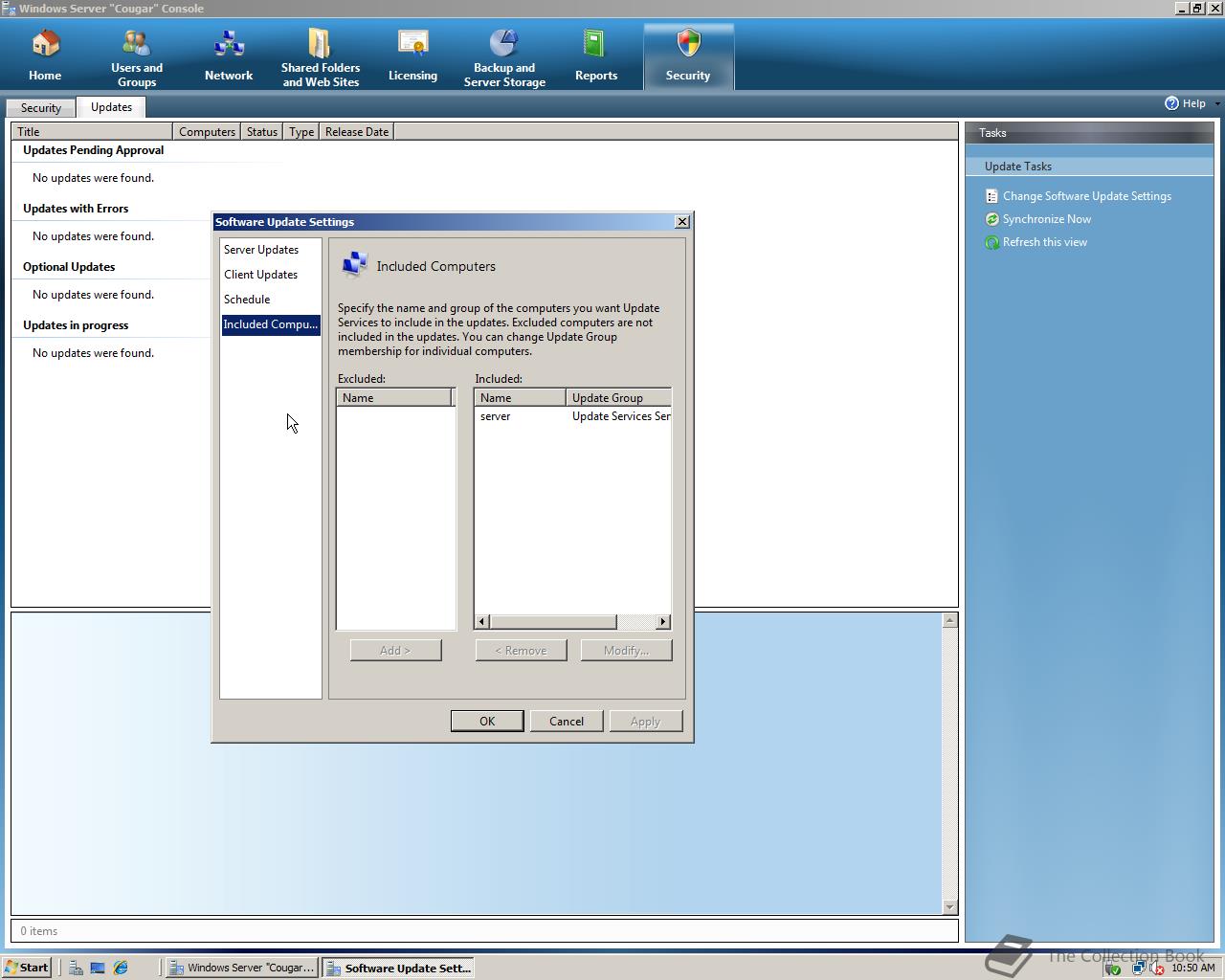Image resolution: width=1225 pixels, height=980 pixels.
Task: Click the network status tray icon
Action: click(x=1138, y=968)
